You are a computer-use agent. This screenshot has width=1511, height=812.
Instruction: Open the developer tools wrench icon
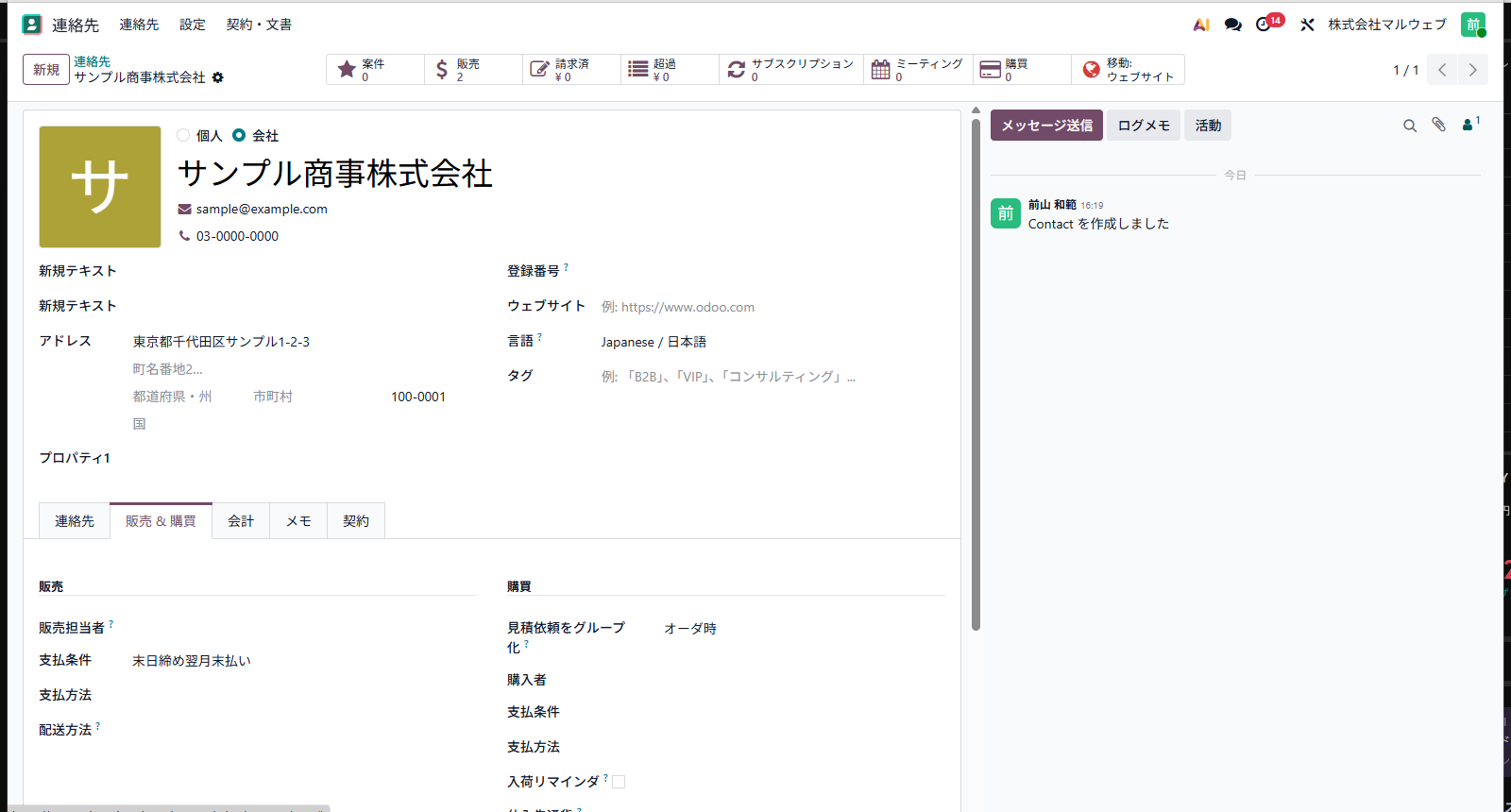(1307, 25)
